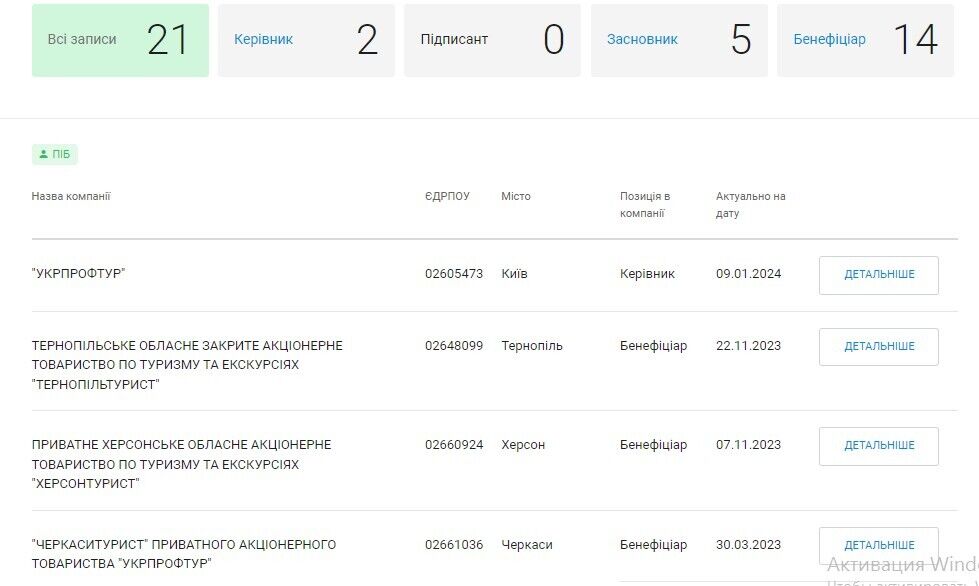Click position Керівник in УКРПРОФТУР row
This screenshot has width=979, height=586.
[x=647, y=273]
